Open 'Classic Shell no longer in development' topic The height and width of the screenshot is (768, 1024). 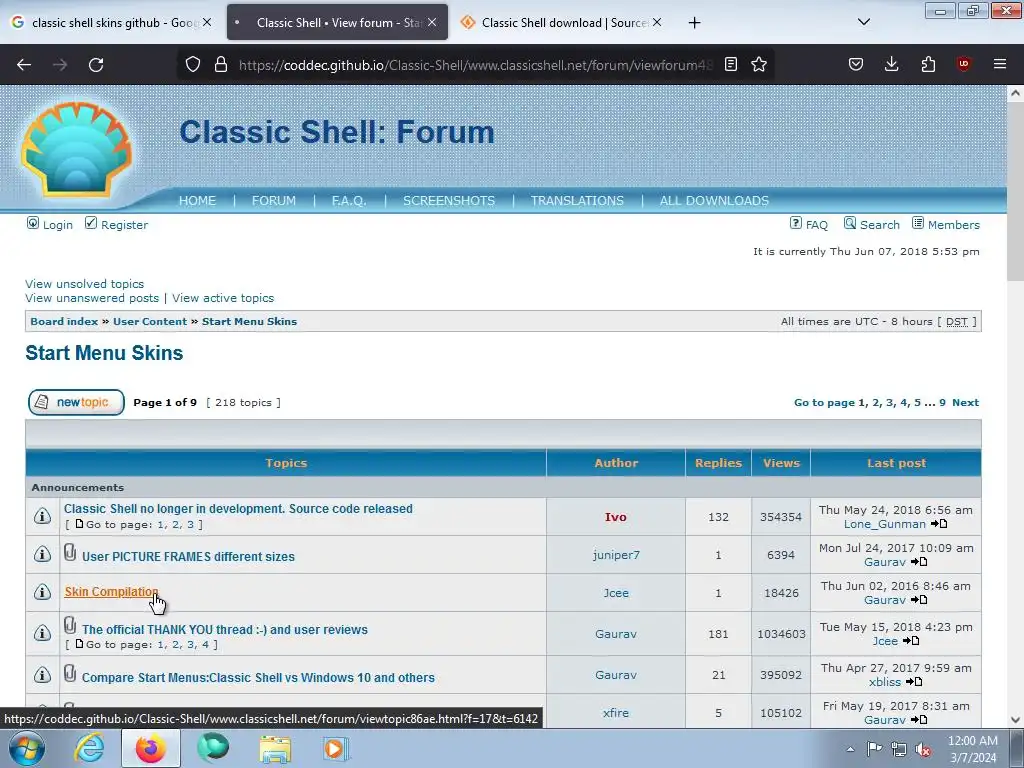point(238,509)
